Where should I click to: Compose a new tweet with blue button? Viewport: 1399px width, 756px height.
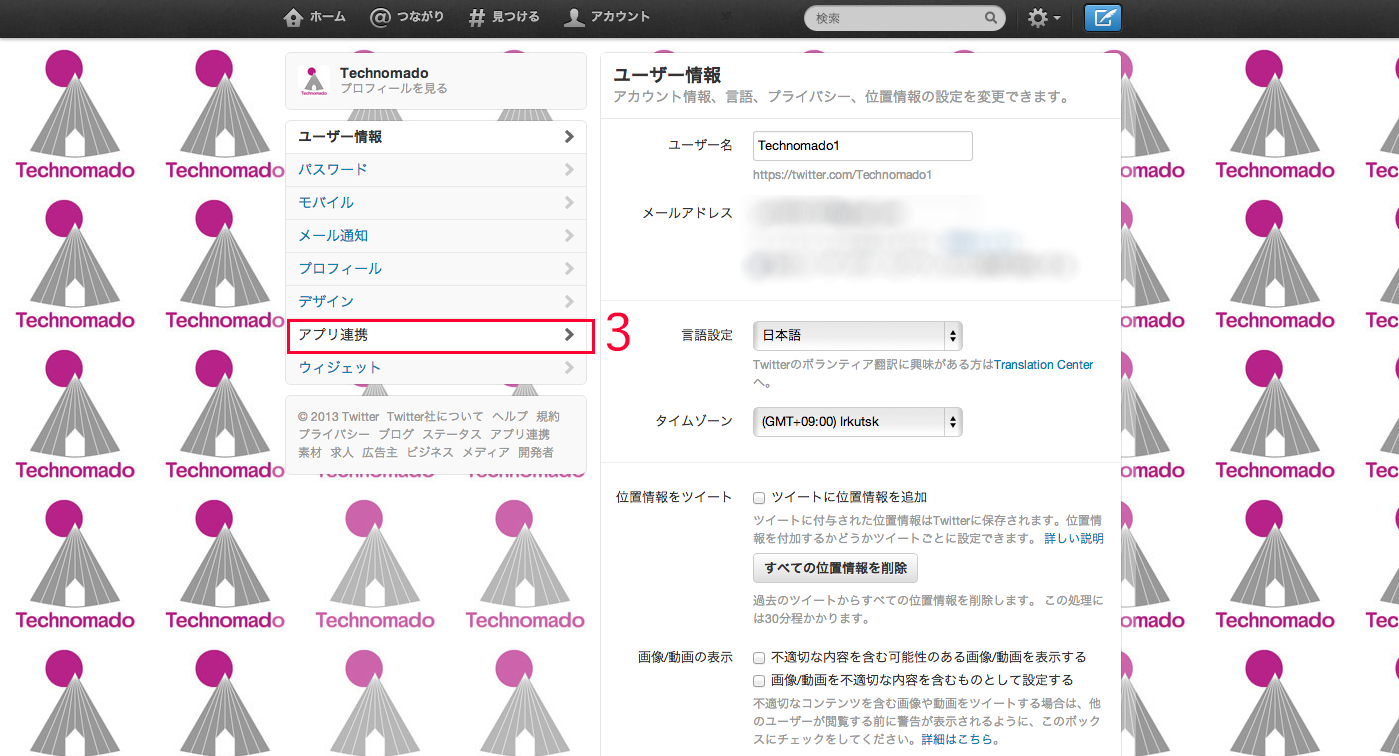click(1103, 18)
